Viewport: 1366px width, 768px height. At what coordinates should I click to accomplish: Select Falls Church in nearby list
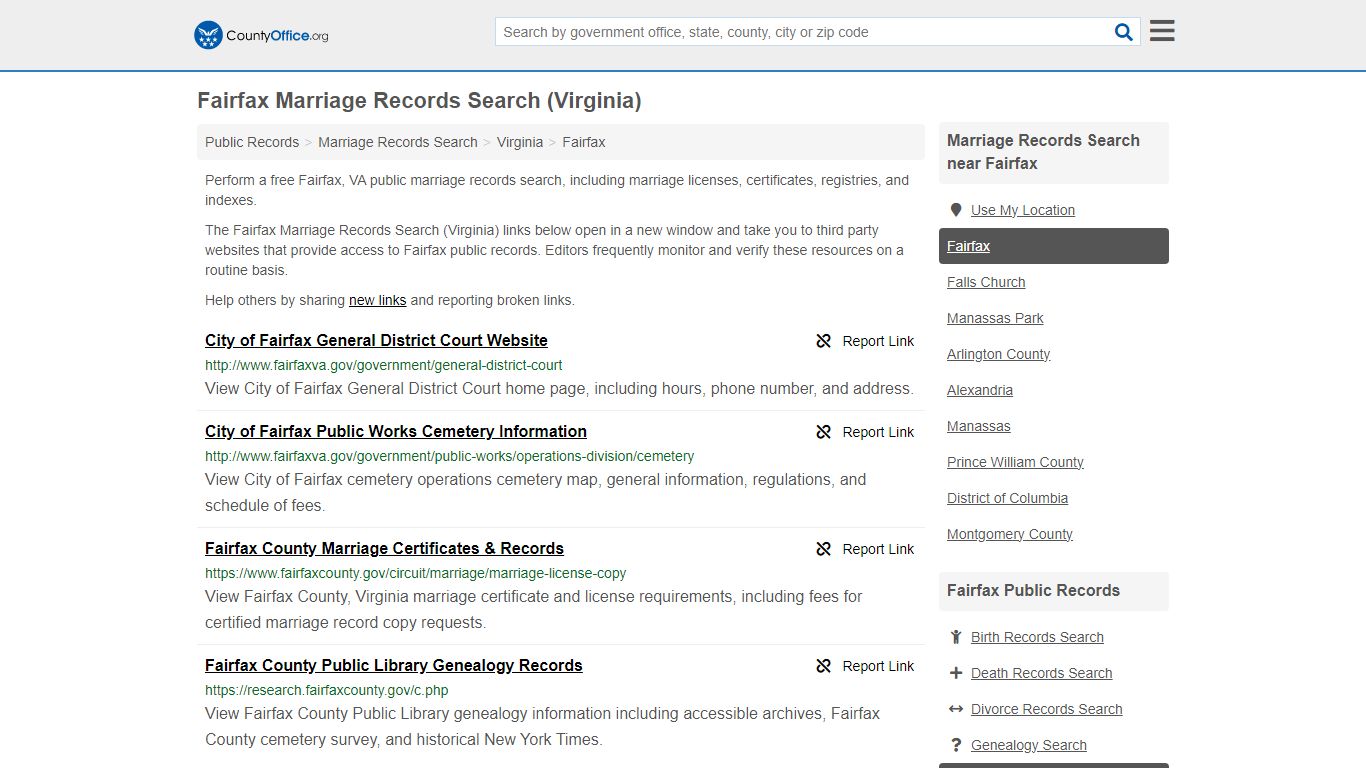tap(986, 282)
